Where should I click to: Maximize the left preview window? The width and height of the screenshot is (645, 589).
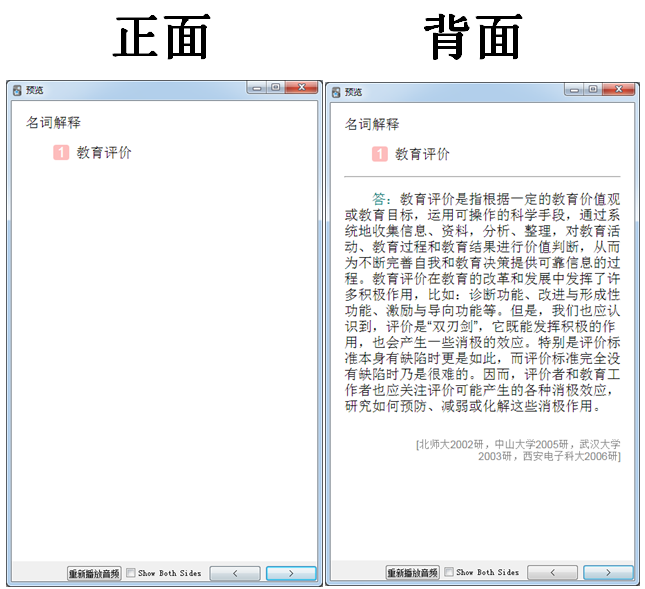pos(276,87)
